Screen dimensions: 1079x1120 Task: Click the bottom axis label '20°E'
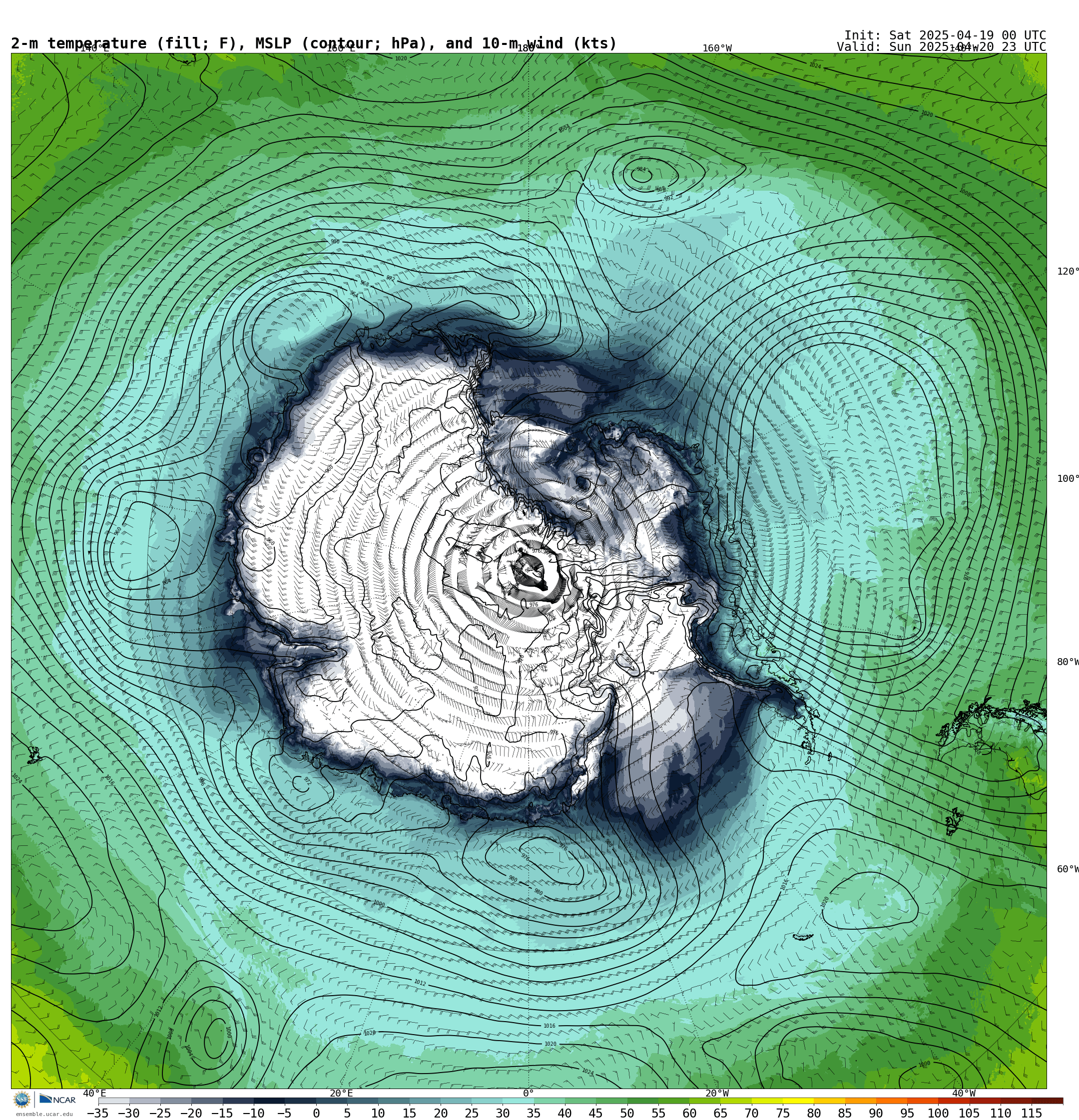(x=341, y=1093)
